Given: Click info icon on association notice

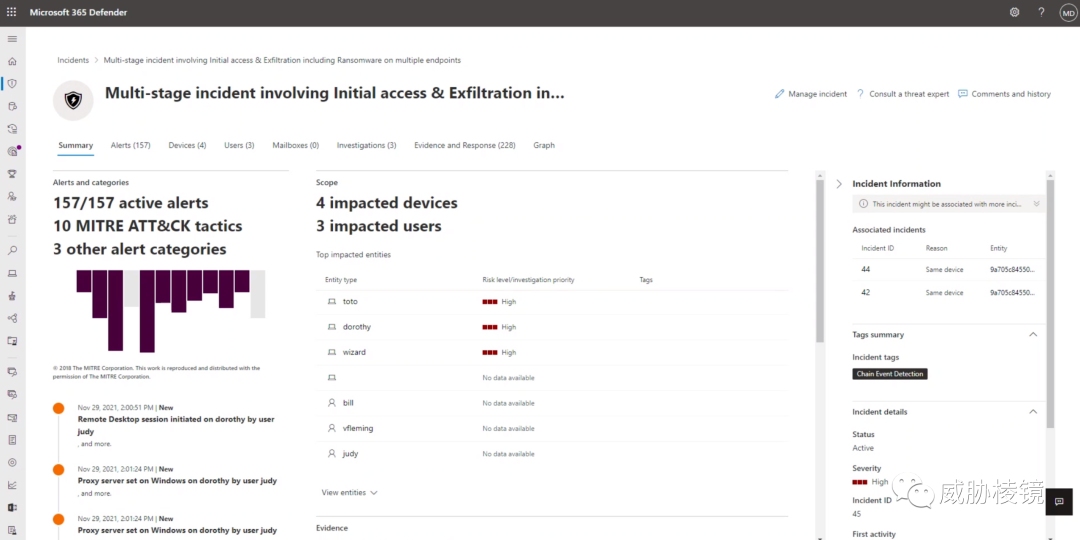Looking at the screenshot, I should (x=863, y=204).
